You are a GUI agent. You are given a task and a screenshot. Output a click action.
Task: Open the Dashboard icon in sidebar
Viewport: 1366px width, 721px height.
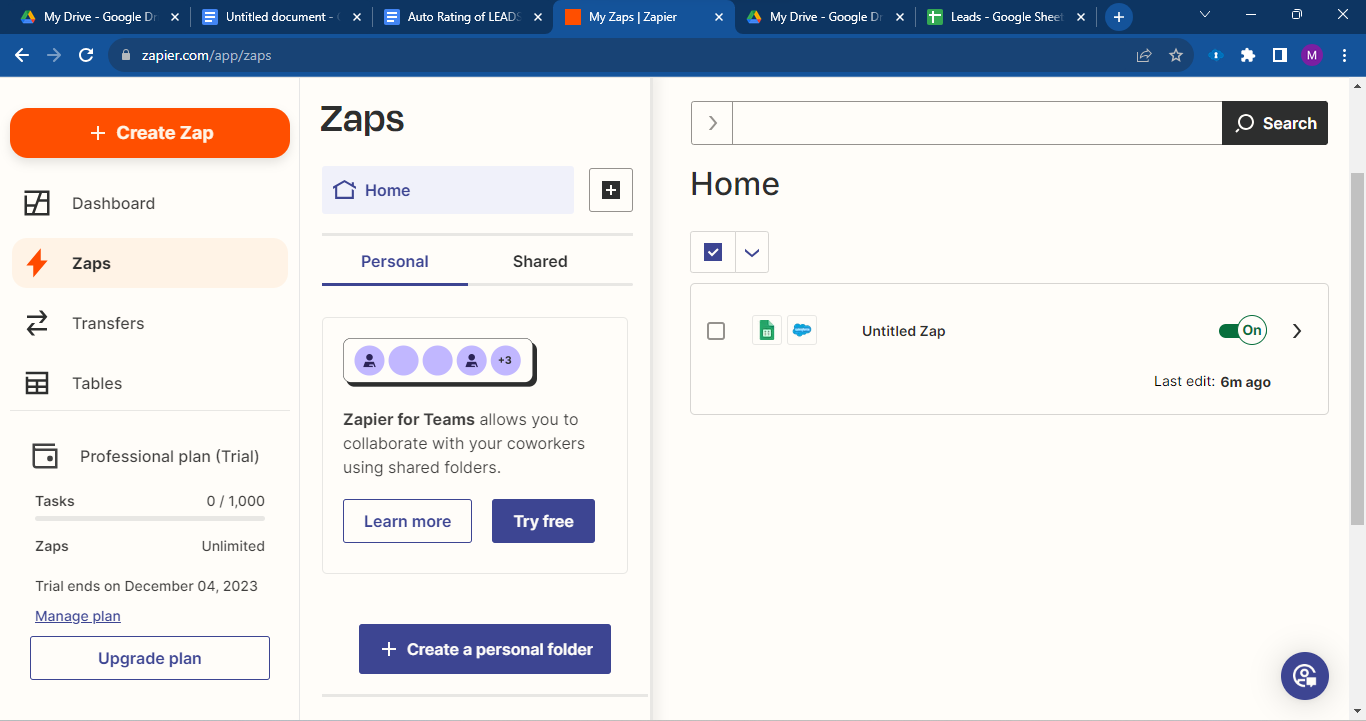(x=37, y=203)
